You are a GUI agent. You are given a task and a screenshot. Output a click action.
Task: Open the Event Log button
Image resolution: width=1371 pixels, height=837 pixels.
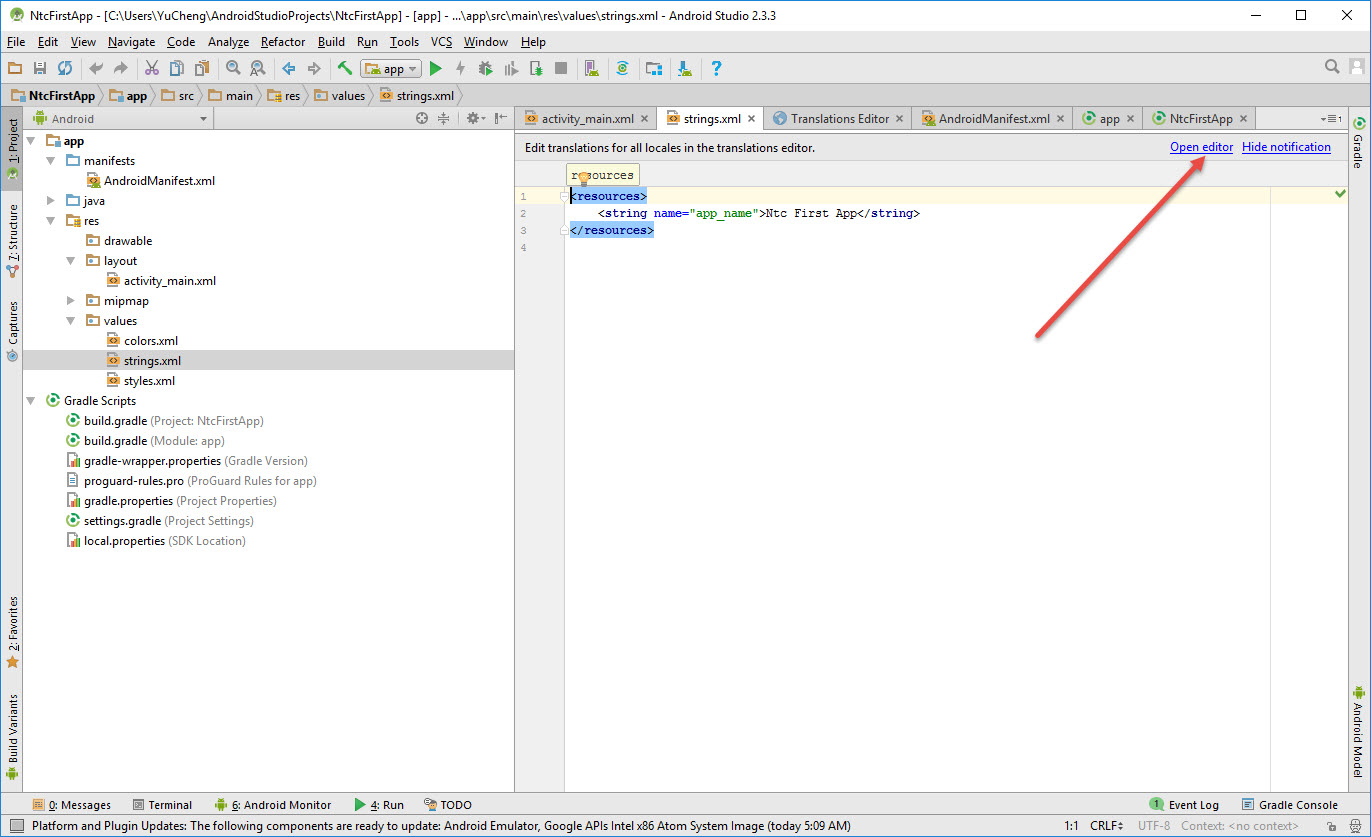click(x=1184, y=804)
